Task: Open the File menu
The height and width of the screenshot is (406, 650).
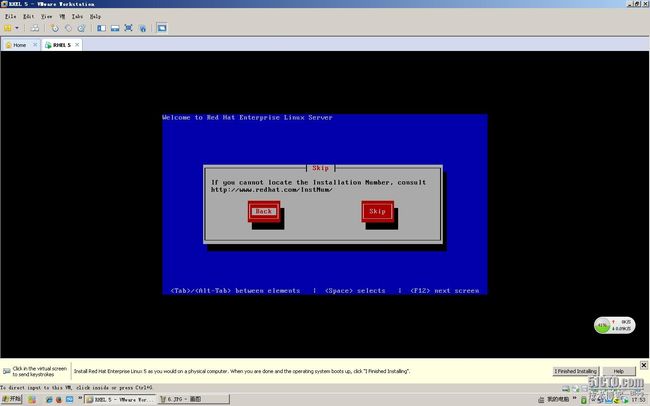Action: click(x=10, y=16)
